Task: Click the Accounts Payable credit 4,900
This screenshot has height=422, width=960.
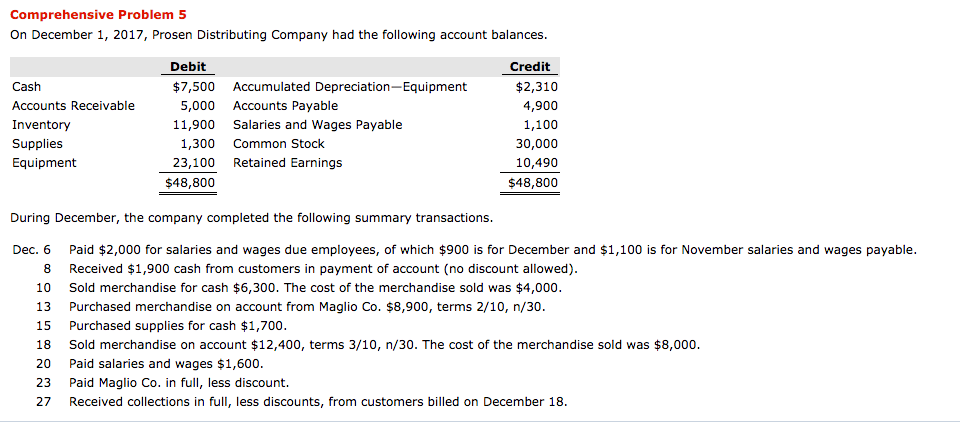Action: tap(540, 106)
